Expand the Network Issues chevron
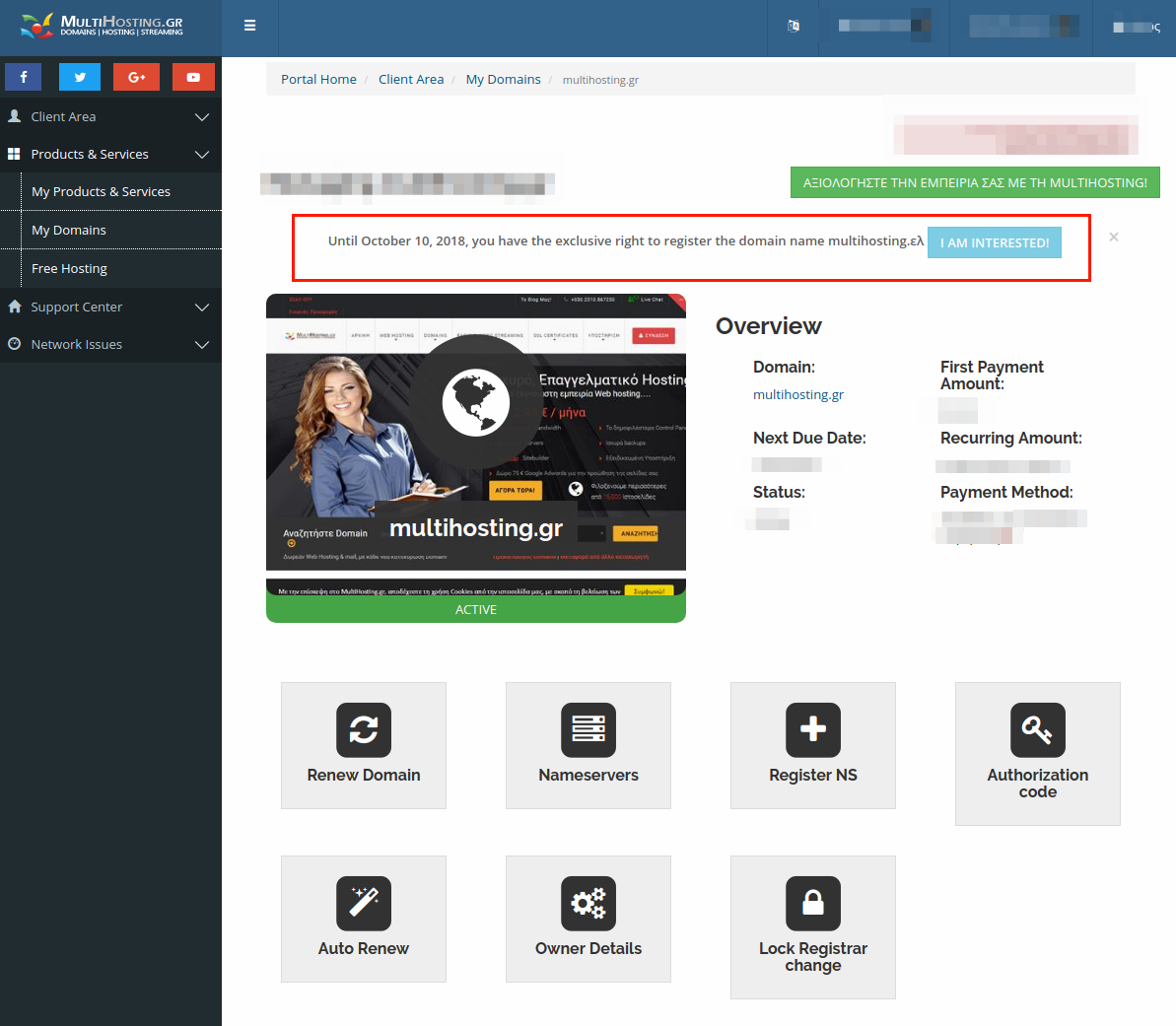This screenshot has height=1026, width=1176. click(202, 345)
